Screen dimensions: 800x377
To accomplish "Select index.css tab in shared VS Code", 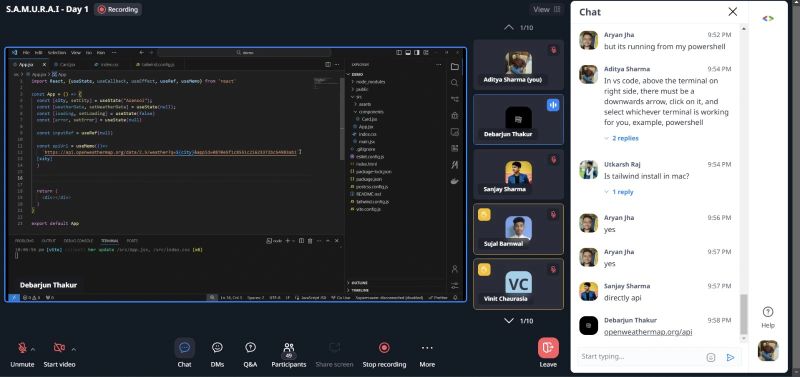I will click(x=107, y=65).
